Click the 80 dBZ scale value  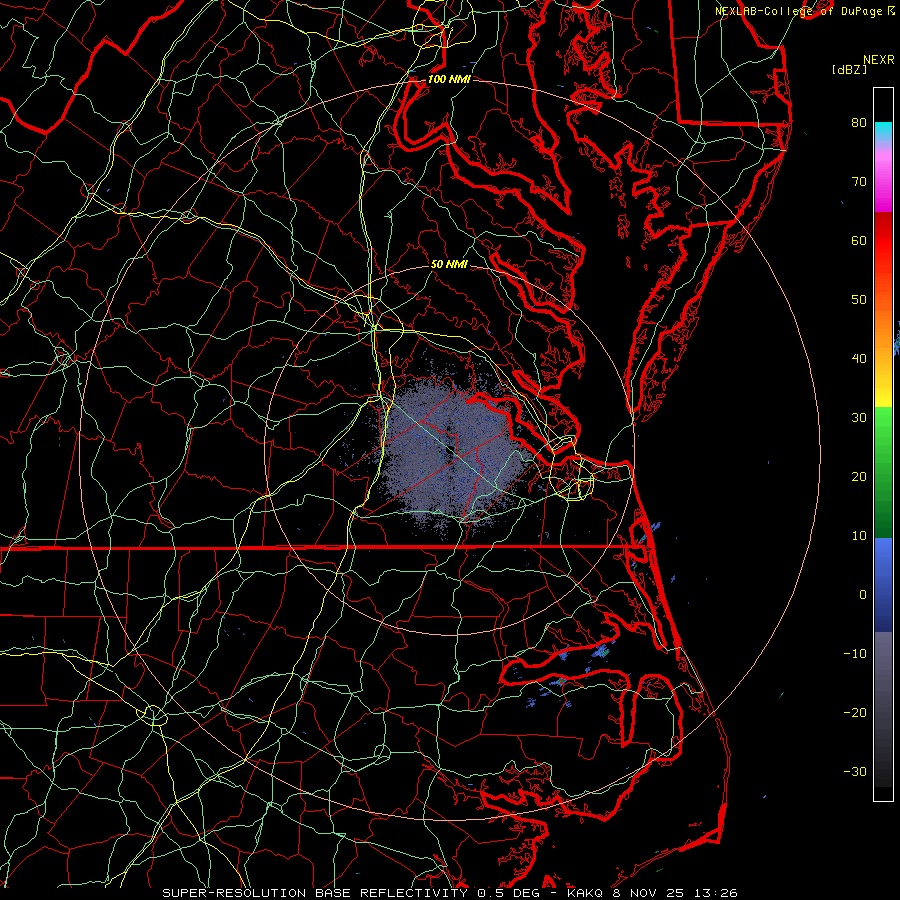[858, 123]
